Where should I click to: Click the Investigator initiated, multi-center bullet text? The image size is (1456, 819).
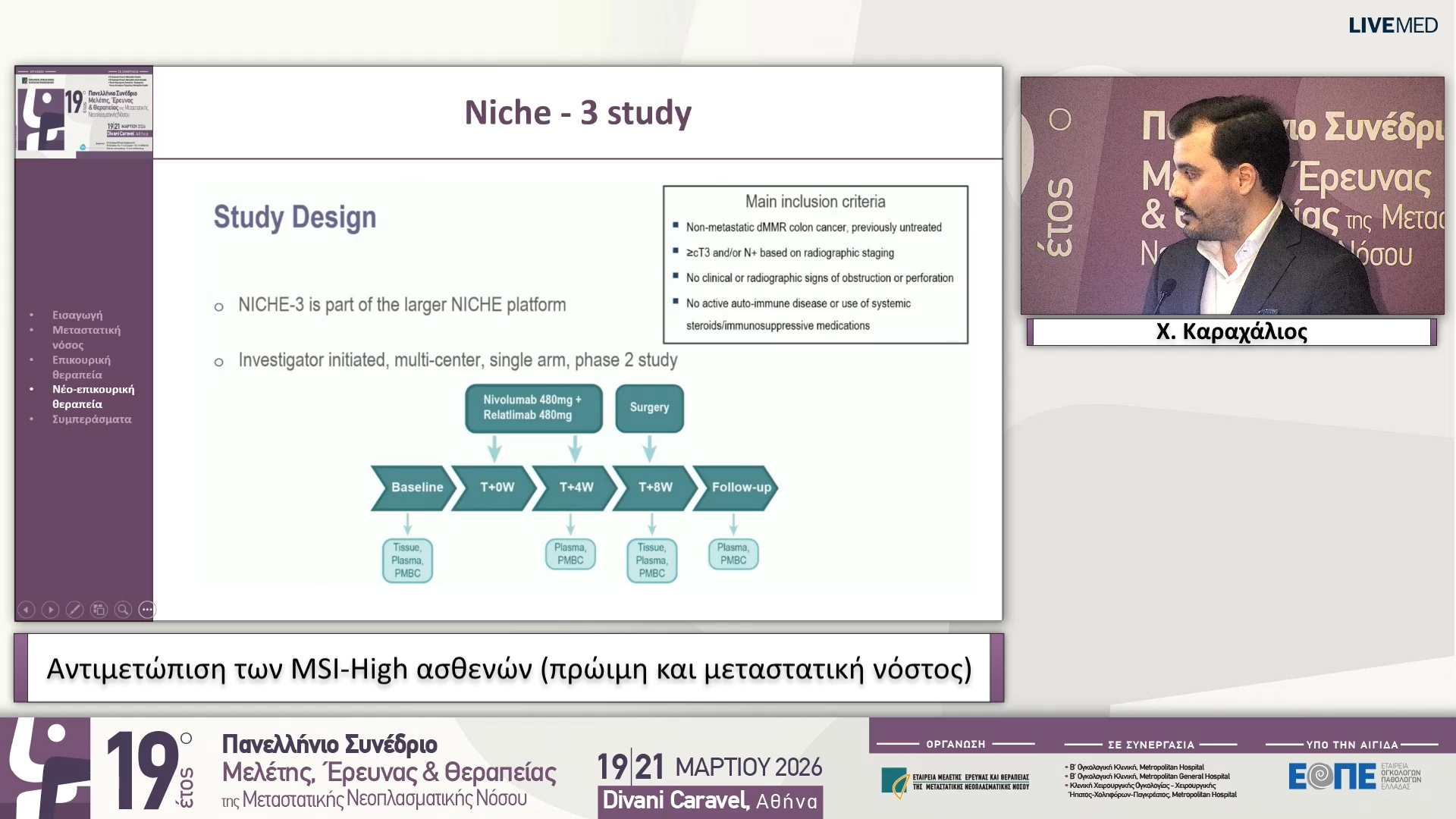tap(458, 360)
